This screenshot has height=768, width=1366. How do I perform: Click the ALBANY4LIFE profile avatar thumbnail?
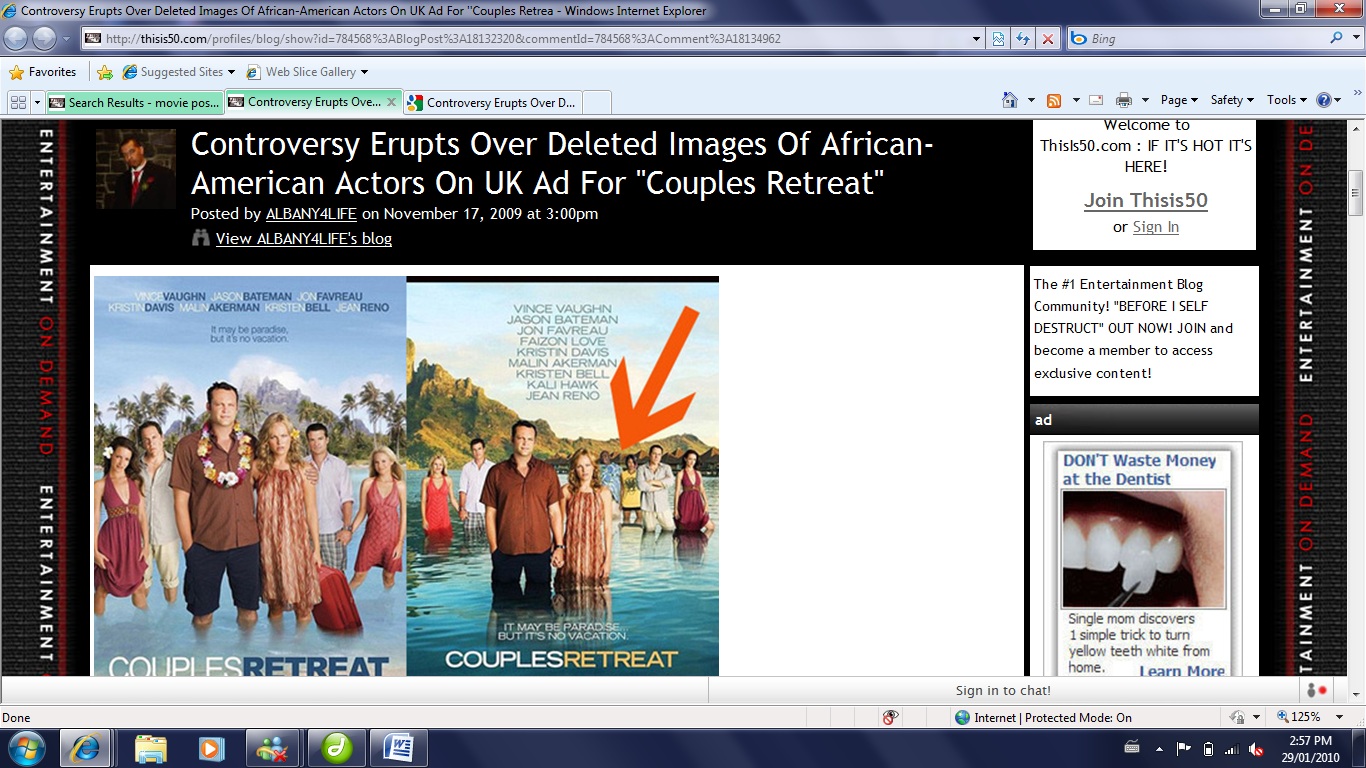tap(136, 169)
